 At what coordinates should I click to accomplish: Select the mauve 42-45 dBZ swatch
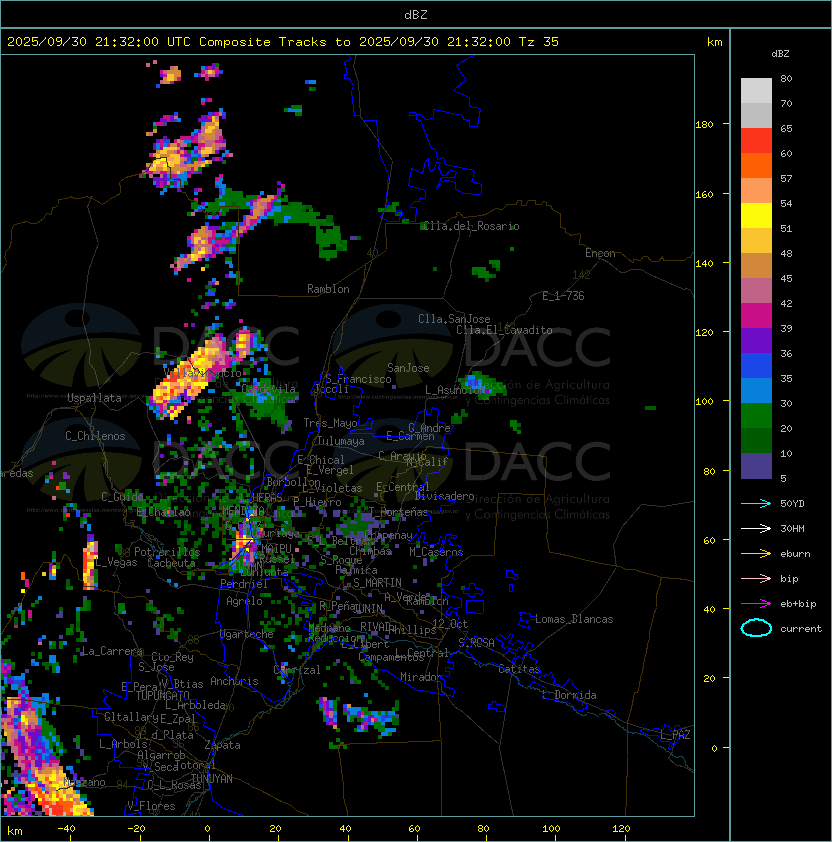pyautogui.click(x=756, y=291)
